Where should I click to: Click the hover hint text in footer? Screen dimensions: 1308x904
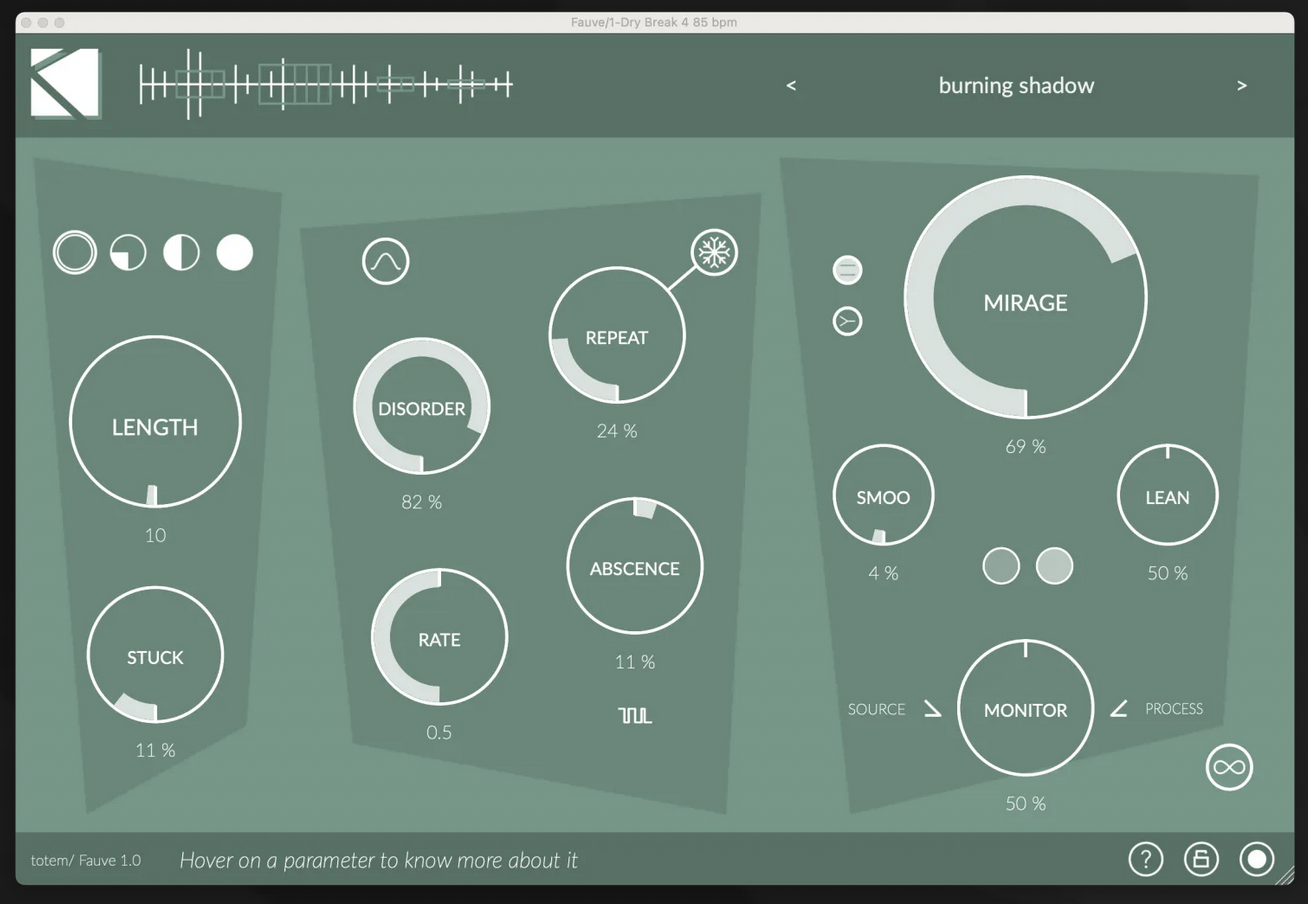pos(378,860)
